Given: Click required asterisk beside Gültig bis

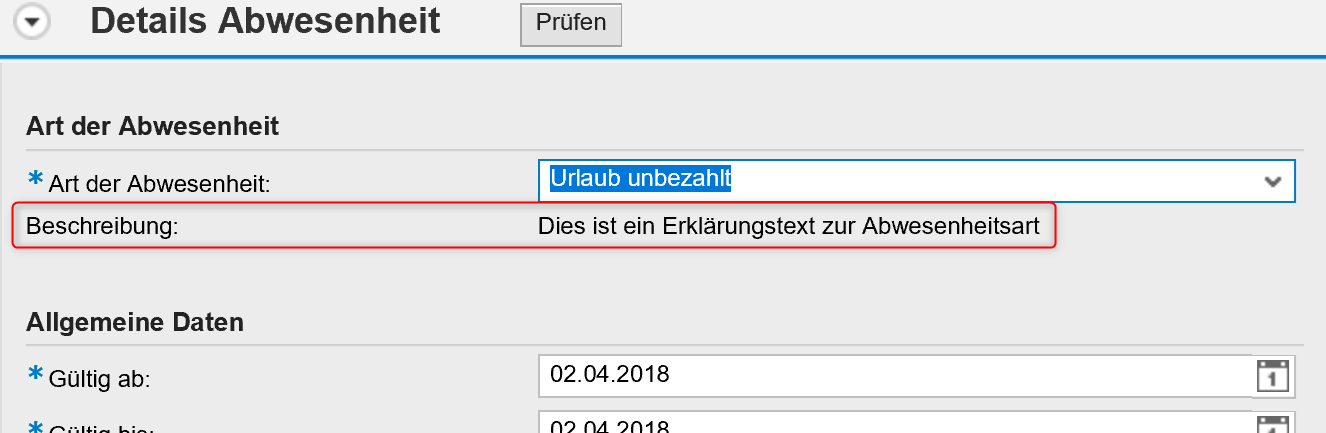Looking at the screenshot, I should pos(35,426).
